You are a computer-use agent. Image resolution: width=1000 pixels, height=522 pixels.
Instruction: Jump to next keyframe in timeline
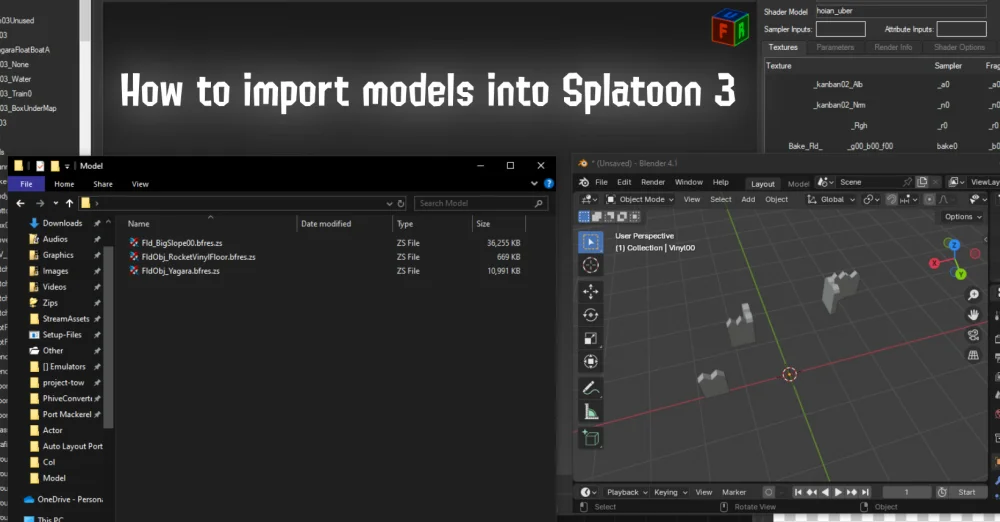click(x=851, y=492)
